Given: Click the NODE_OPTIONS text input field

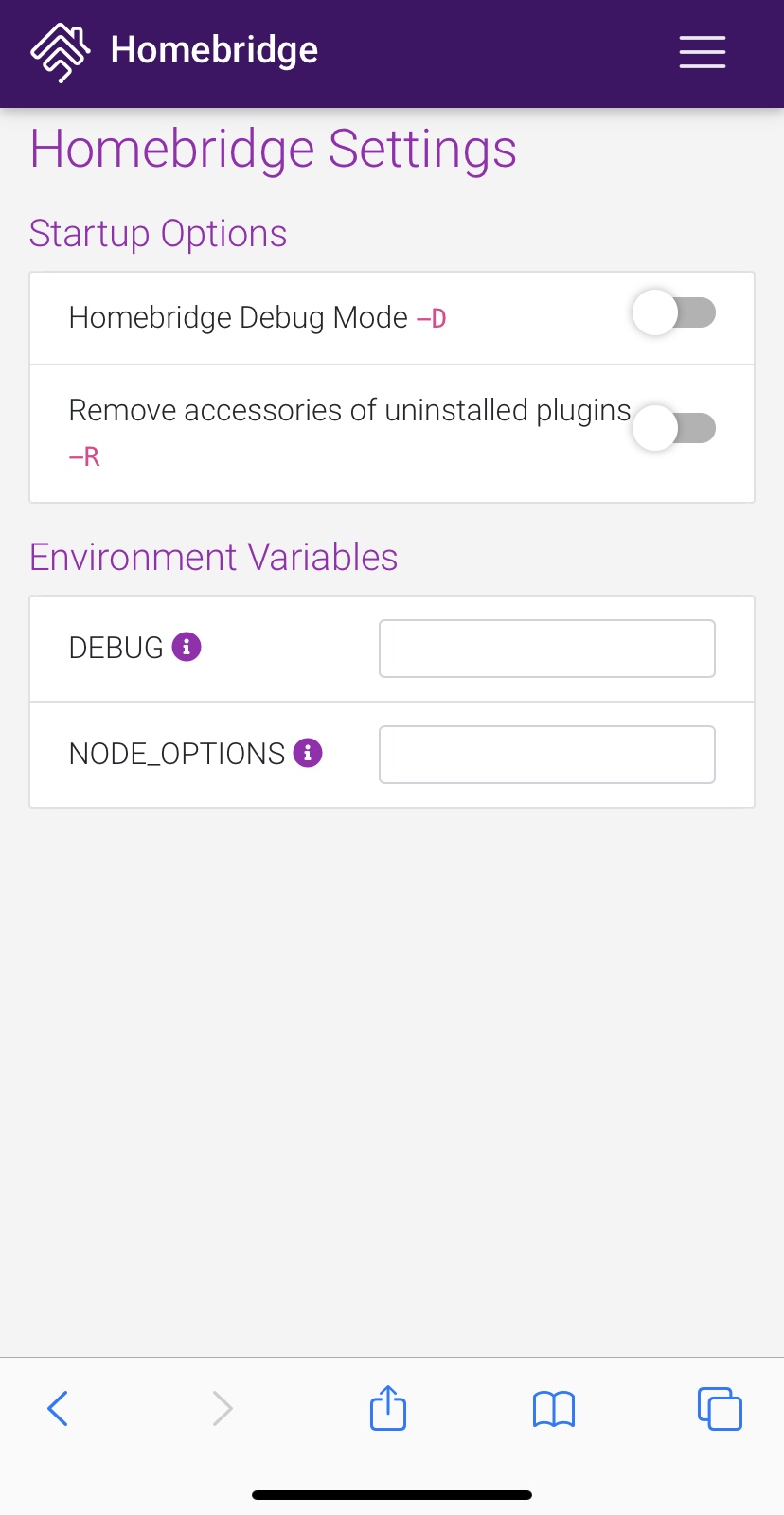Looking at the screenshot, I should click(546, 754).
